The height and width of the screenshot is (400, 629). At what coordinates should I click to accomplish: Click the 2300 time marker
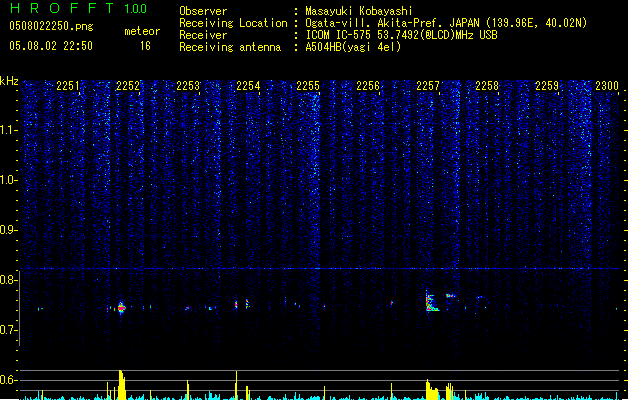click(x=607, y=85)
